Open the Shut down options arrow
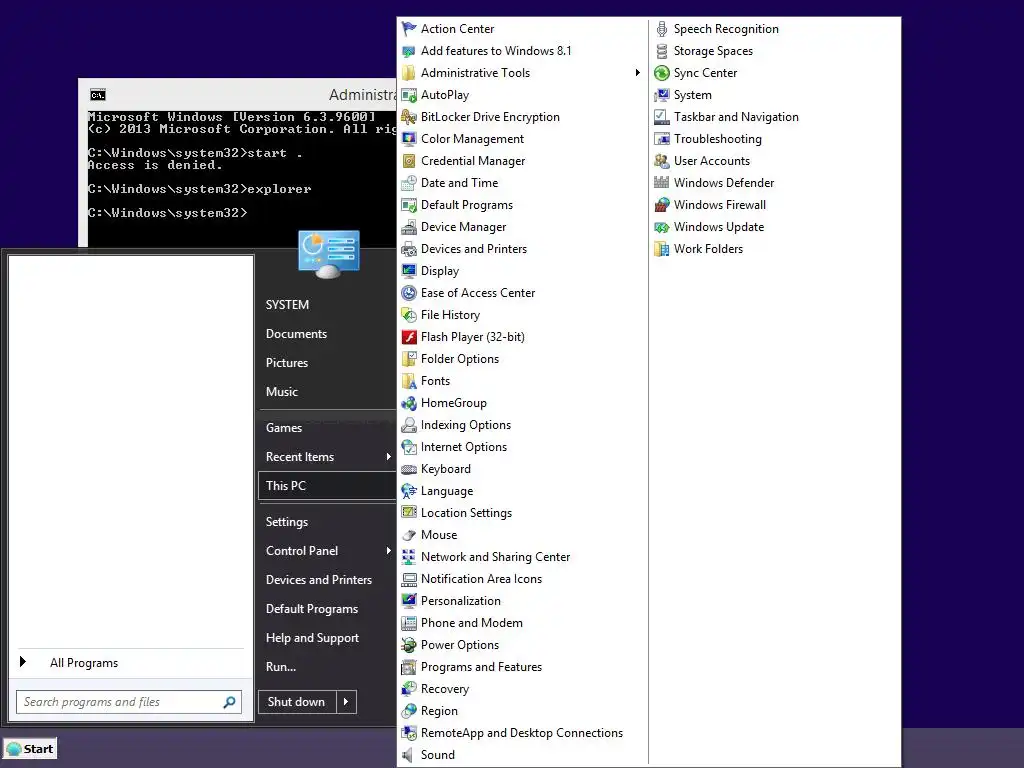Image resolution: width=1024 pixels, height=768 pixels. pyautogui.click(x=346, y=702)
